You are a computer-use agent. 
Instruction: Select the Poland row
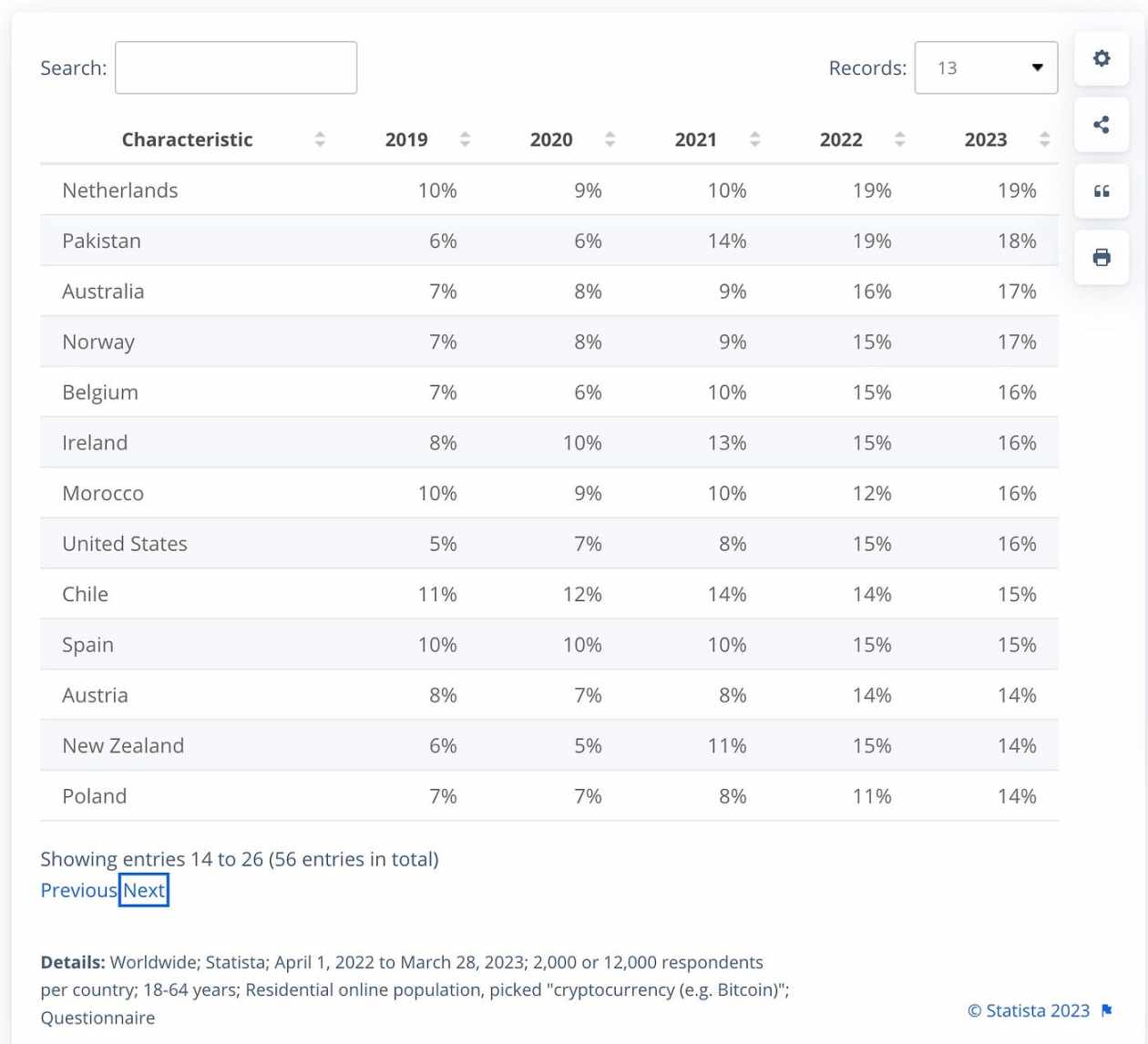coord(95,796)
